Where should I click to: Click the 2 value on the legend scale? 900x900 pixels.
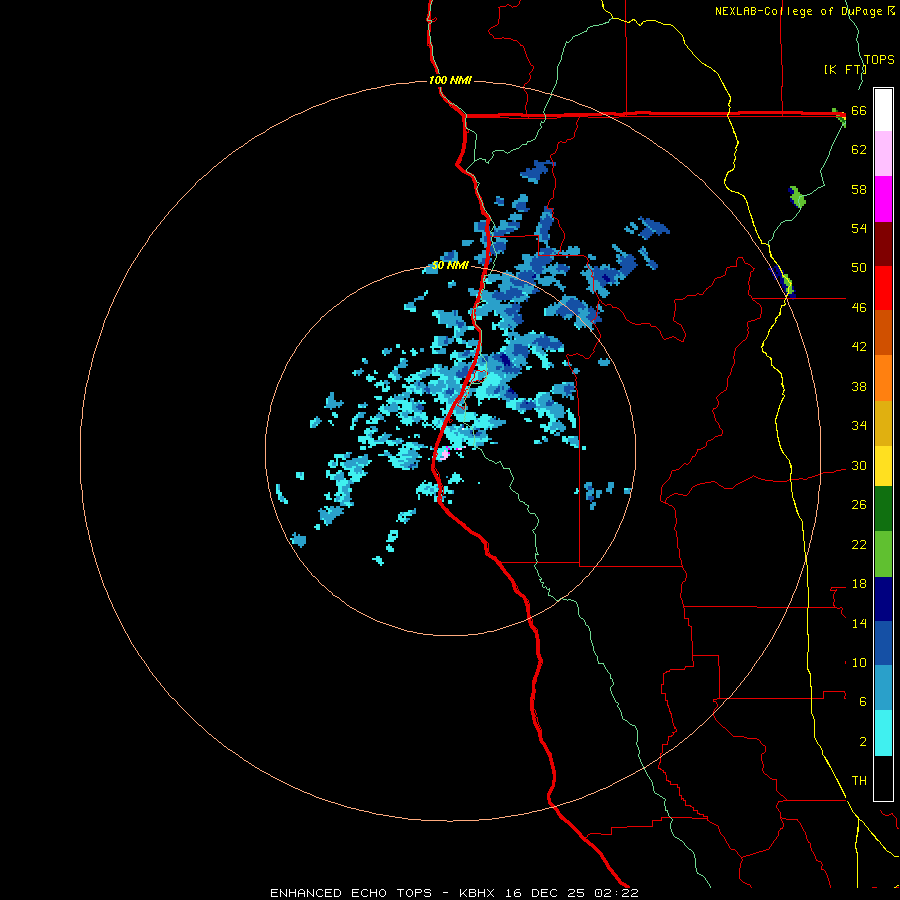pyautogui.click(x=863, y=742)
